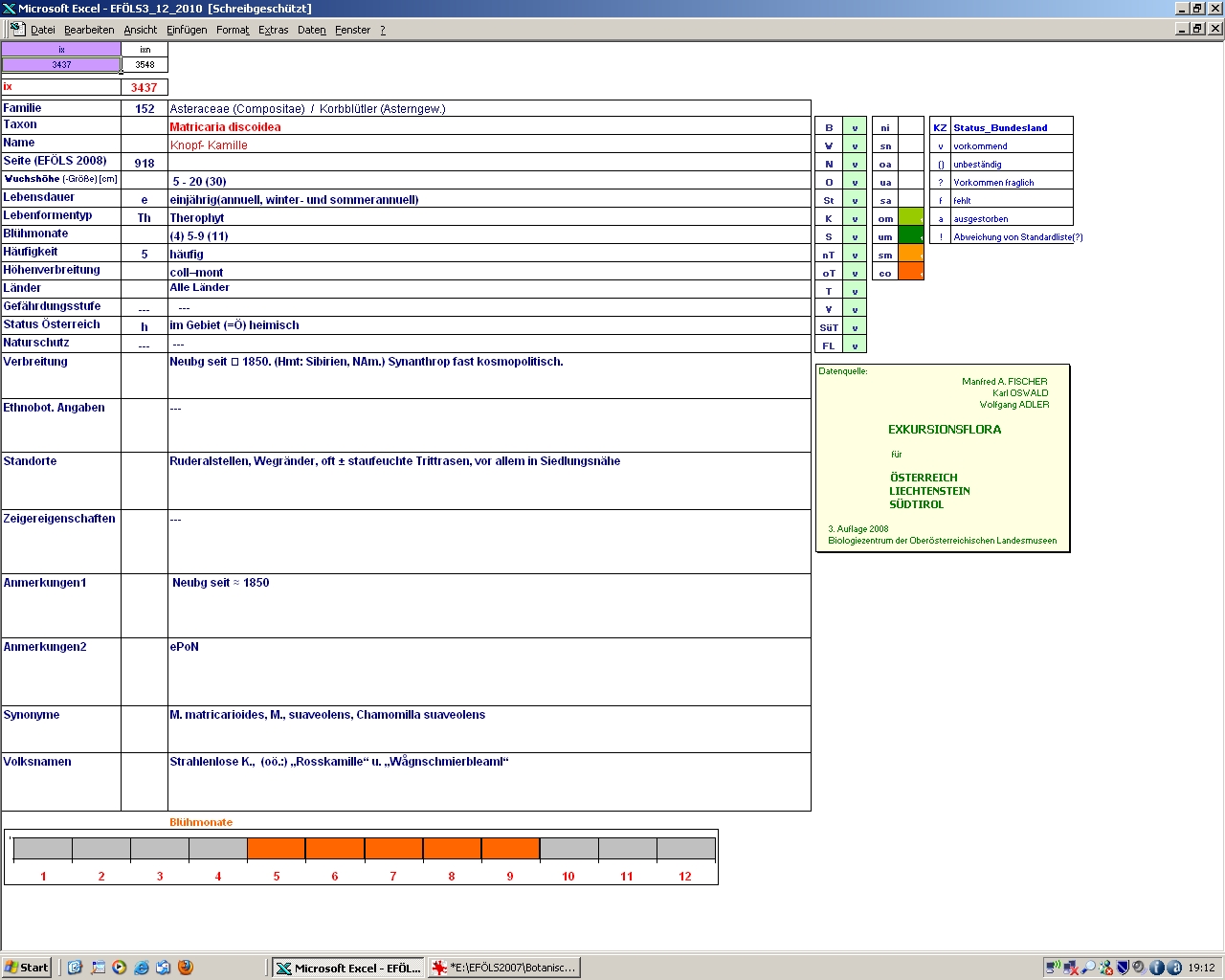Open the Format menu
1225x980 pixels.
click(233, 30)
